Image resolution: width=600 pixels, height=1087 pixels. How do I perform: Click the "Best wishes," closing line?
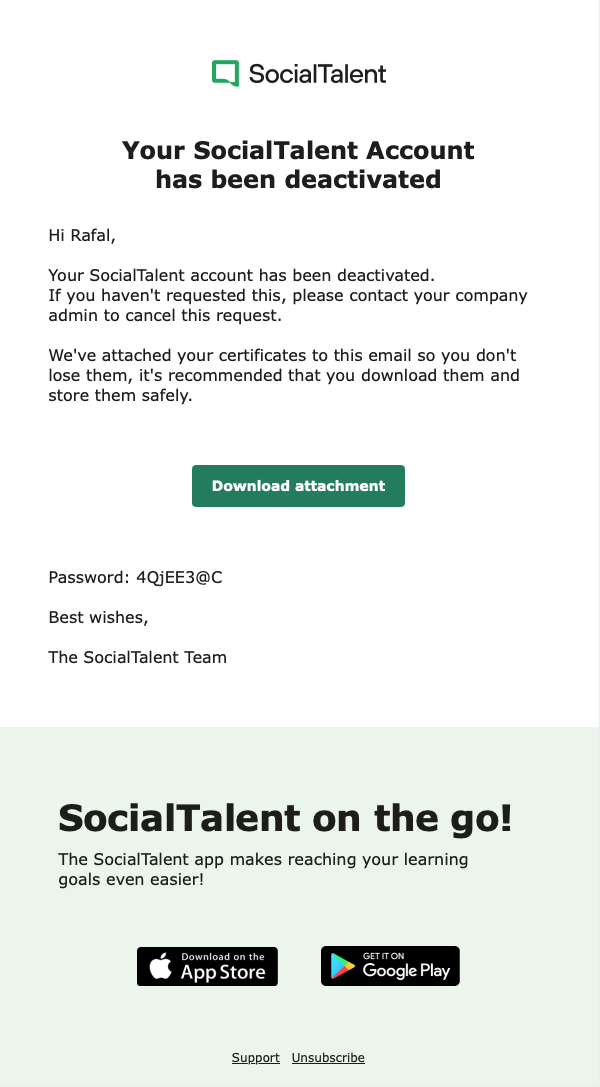(x=98, y=617)
